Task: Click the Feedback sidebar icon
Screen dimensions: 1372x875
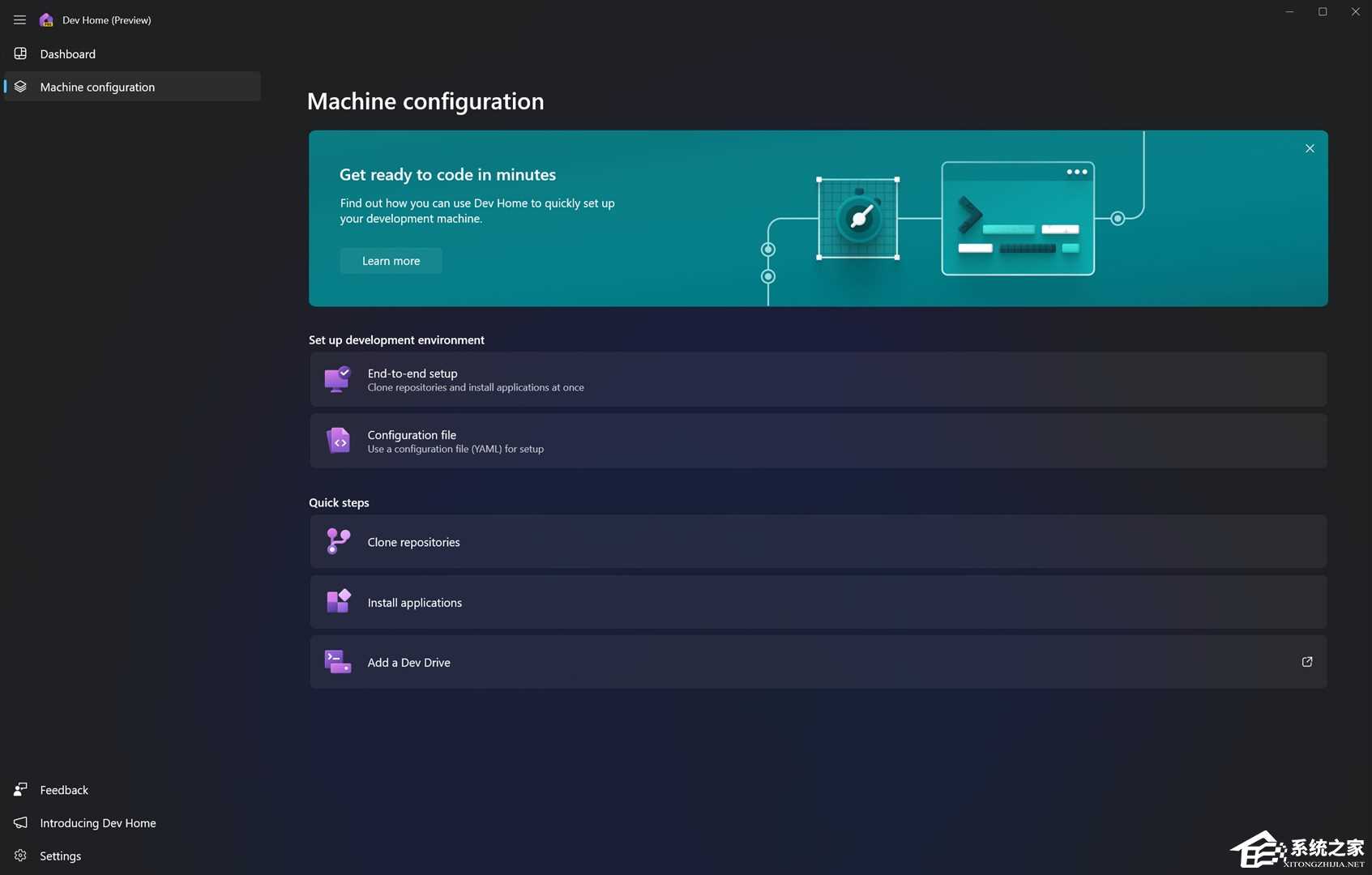Action: (20, 789)
